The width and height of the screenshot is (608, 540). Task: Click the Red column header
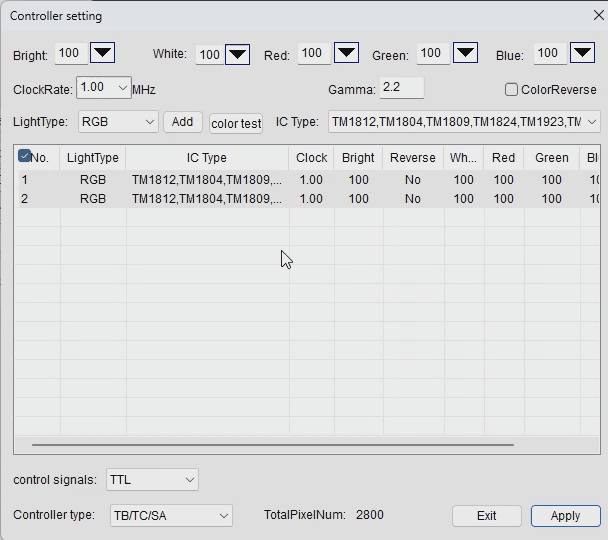[x=504, y=158]
